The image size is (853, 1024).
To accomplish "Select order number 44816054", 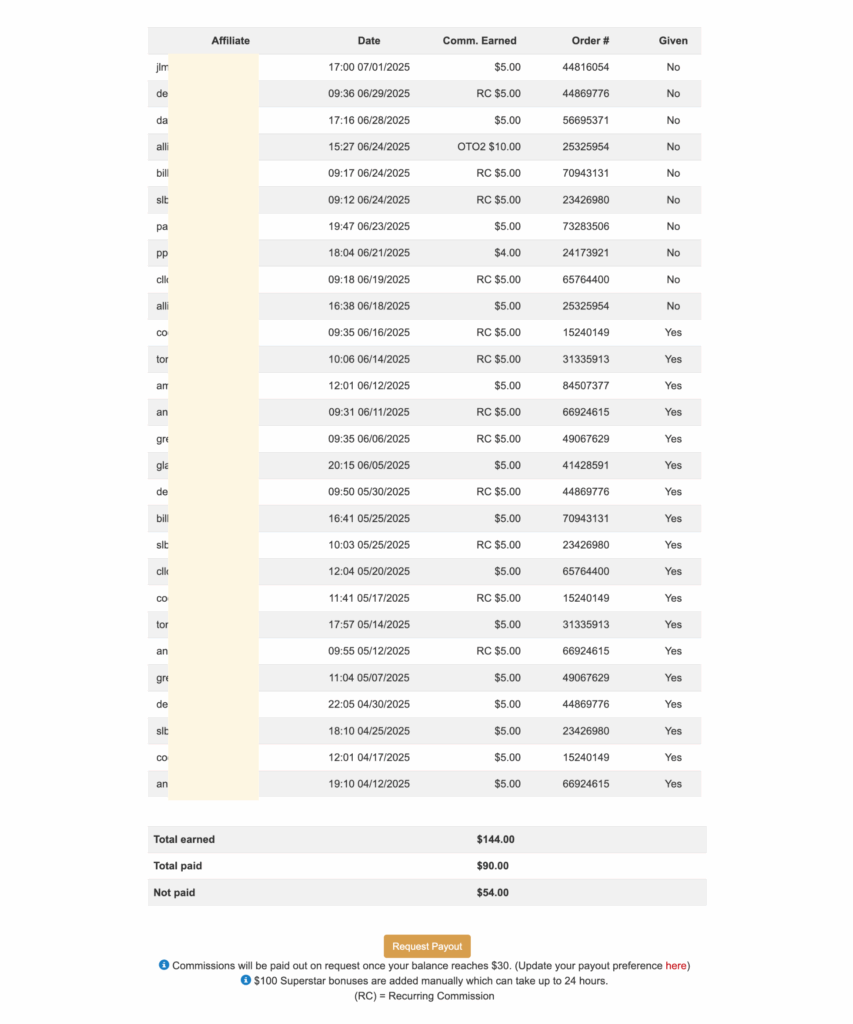I will (x=586, y=67).
